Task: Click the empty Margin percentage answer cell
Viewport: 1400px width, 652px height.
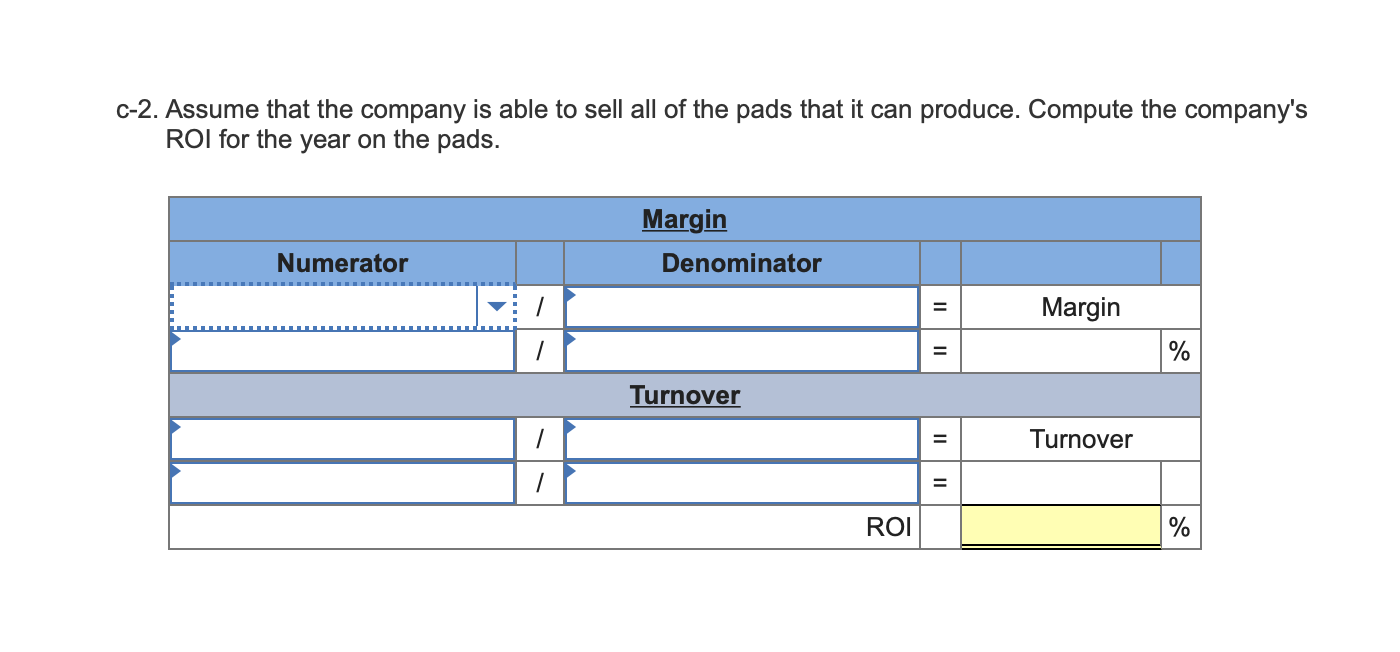Action: point(1060,350)
